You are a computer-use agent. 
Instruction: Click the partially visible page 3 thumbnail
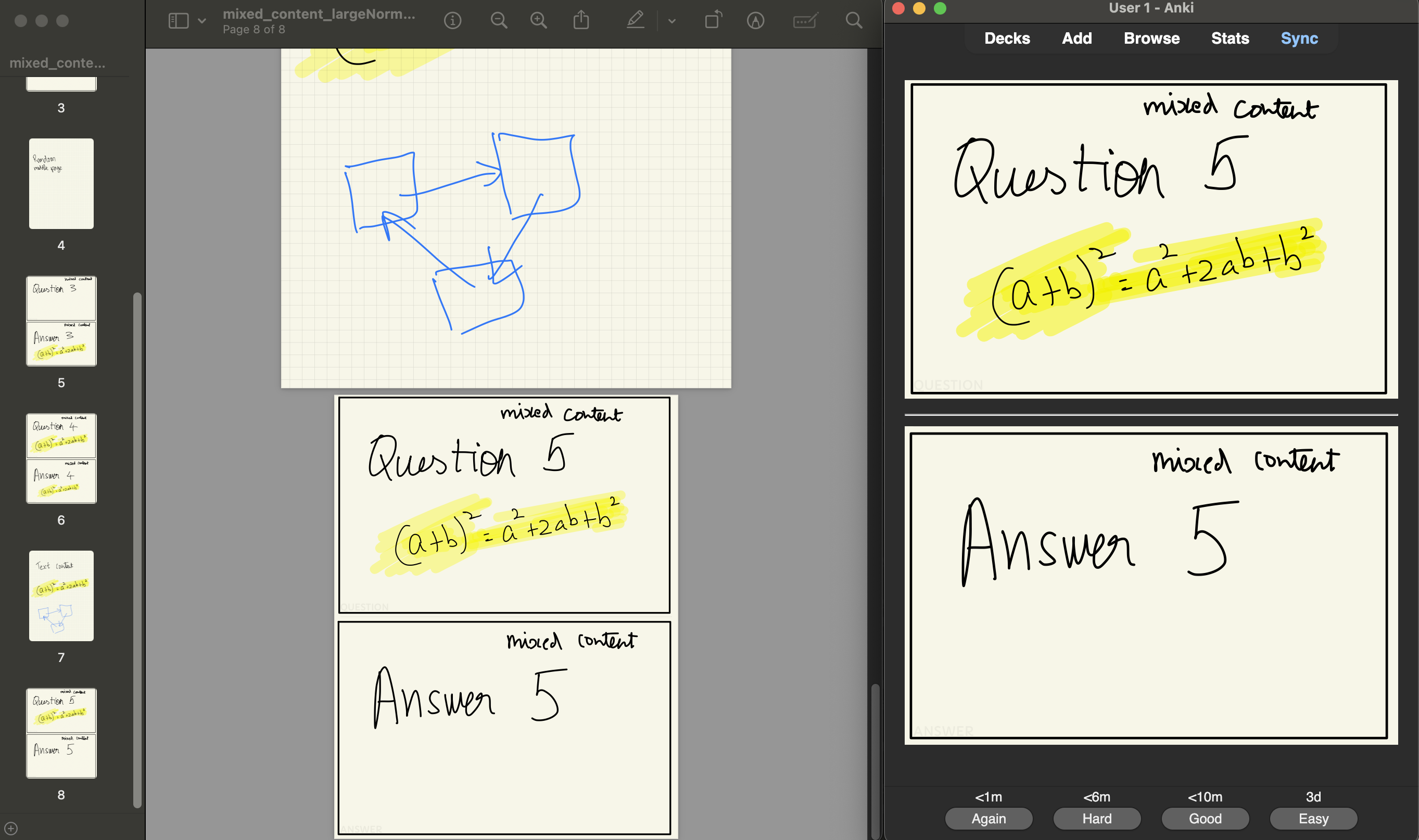tap(61, 84)
